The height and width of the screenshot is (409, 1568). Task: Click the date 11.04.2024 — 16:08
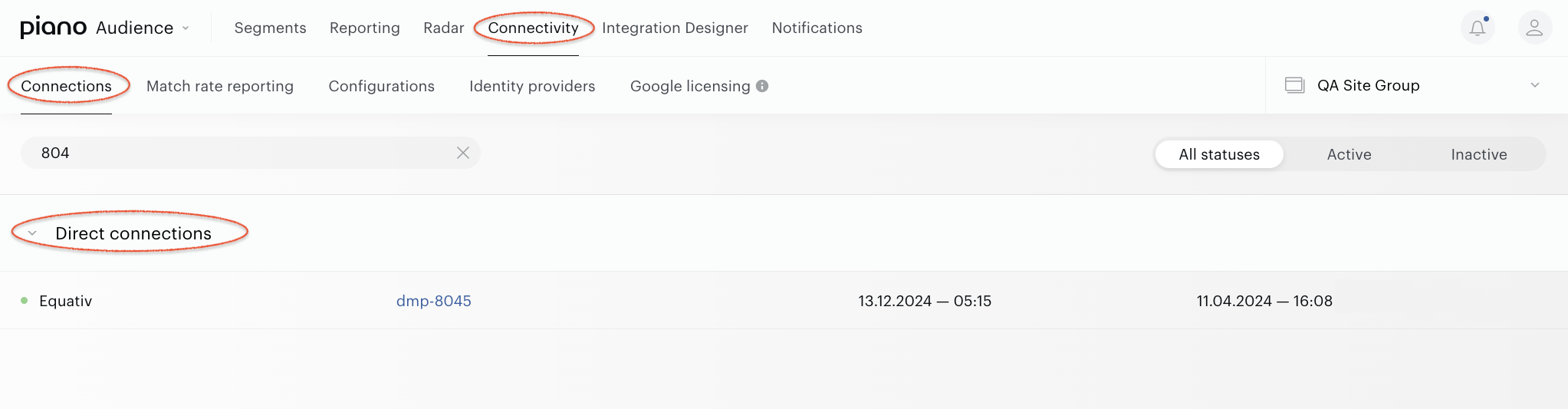(1264, 301)
